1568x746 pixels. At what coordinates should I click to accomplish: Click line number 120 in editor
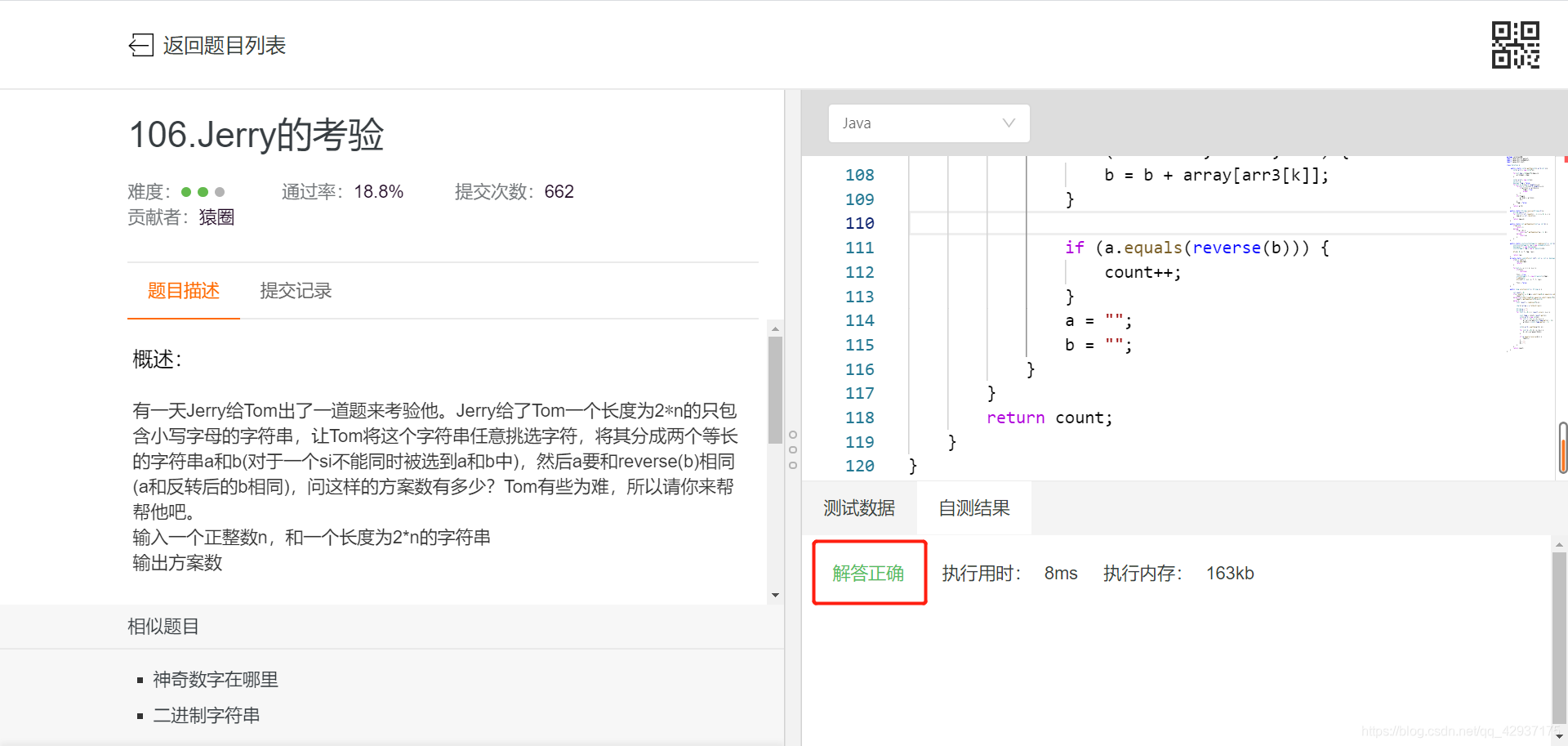coord(859,466)
